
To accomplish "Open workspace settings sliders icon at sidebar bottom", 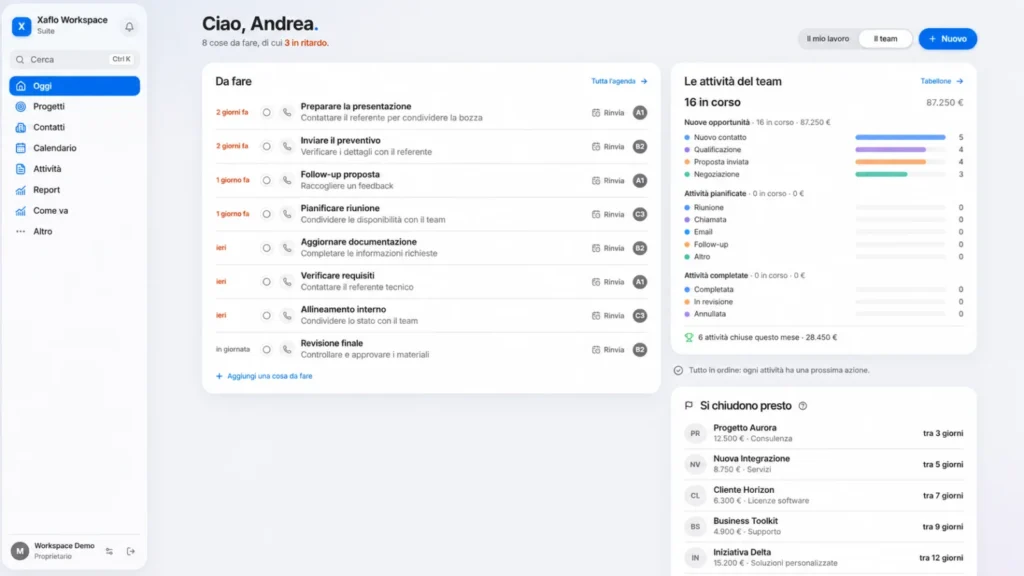I will (x=109, y=551).
